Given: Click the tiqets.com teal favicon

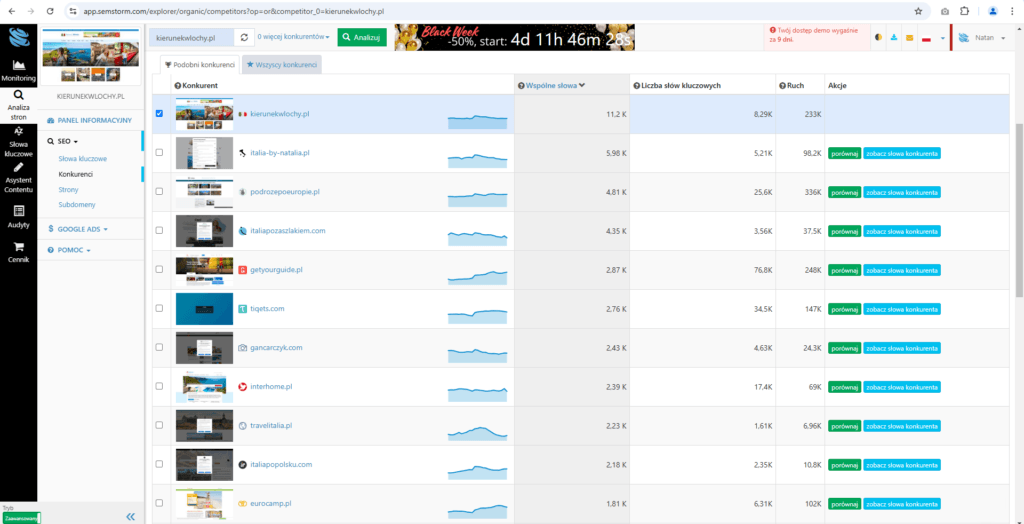Looking at the screenshot, I should (x=243, y=308).
